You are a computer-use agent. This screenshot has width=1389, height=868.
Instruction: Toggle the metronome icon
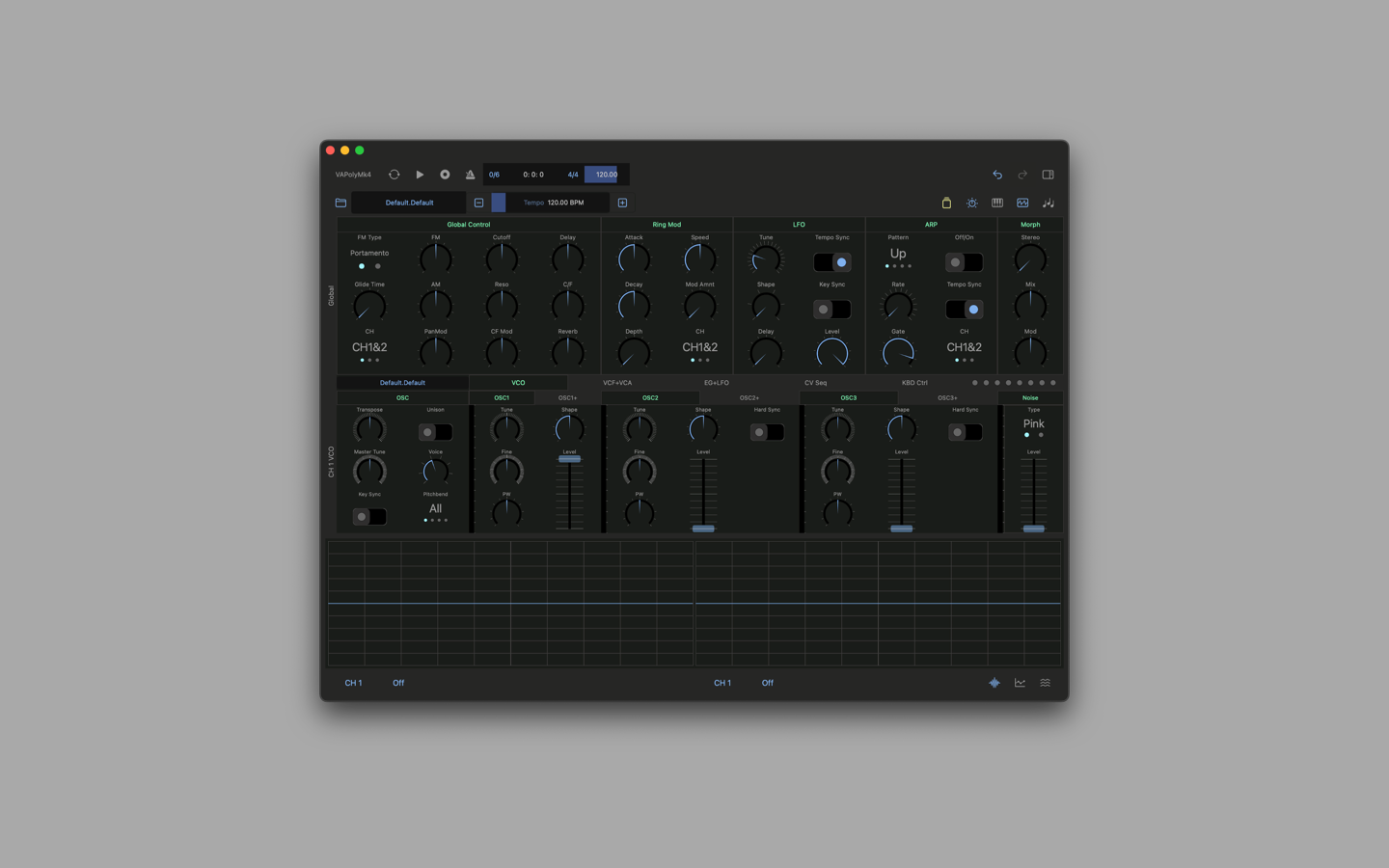pyautogui.click(x=470, y=175)
